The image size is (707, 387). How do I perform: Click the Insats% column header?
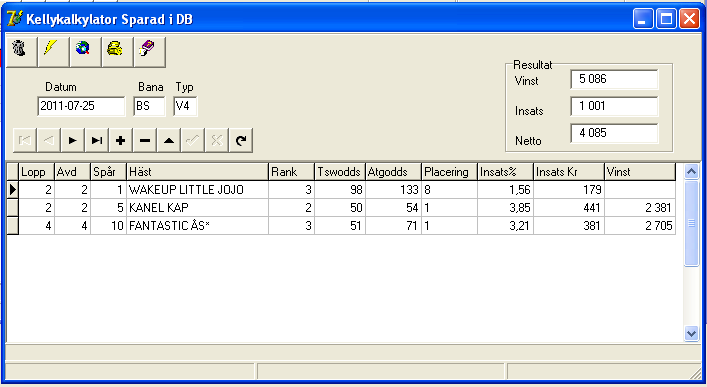pos(505,172)
